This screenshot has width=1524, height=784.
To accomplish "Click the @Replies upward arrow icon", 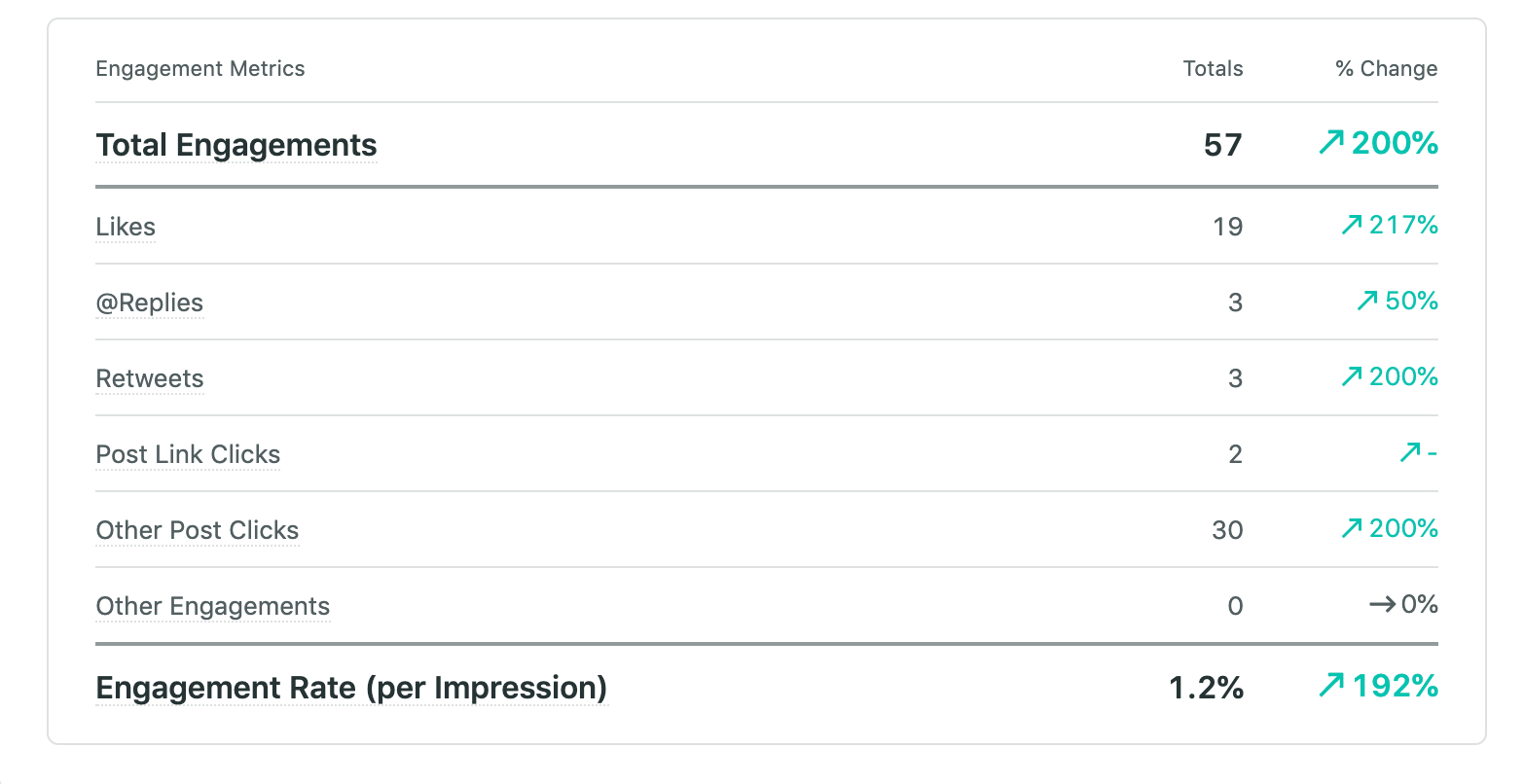I will click(x=1367, y=302).
